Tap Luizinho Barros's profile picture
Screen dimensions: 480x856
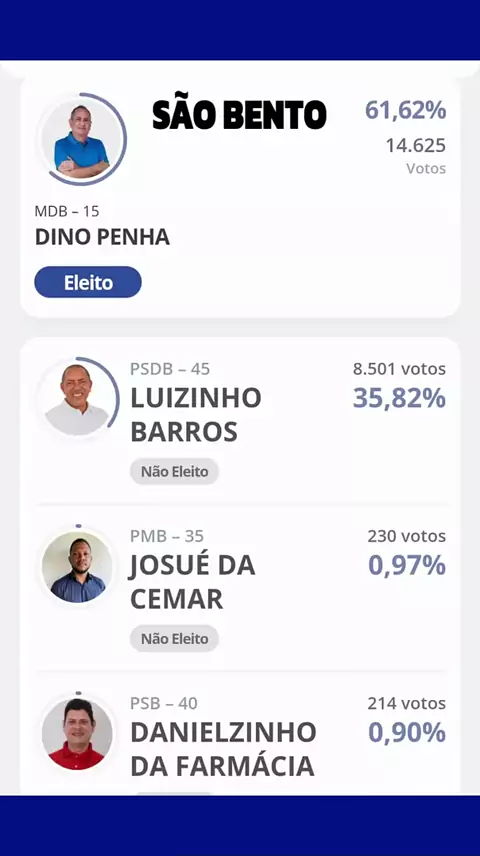coord(77,400)
